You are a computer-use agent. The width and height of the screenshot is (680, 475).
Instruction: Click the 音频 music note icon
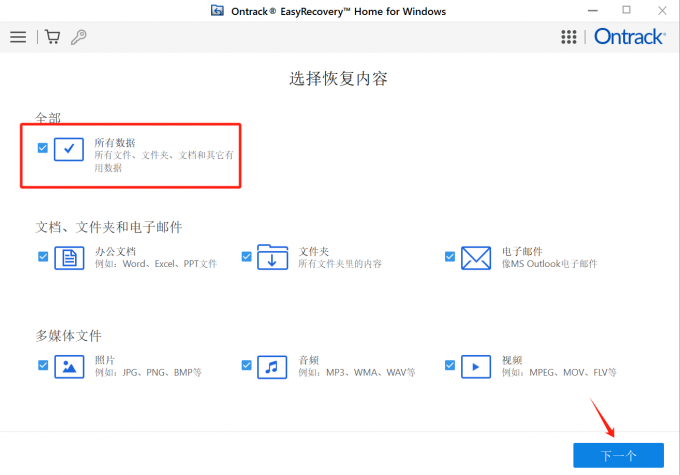(x=272, y=367)
